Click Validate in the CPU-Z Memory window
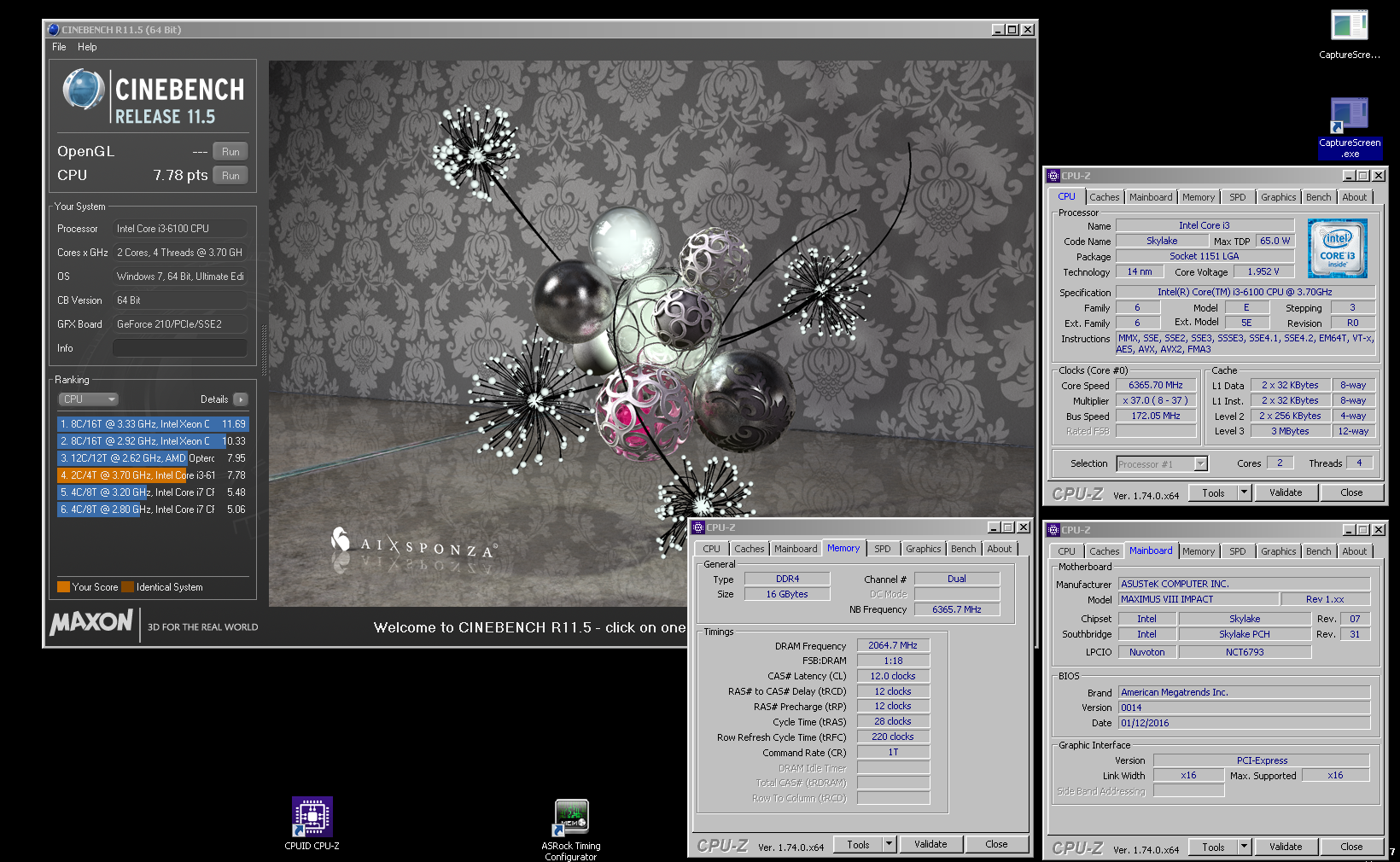The height and width of the screenshot is (862, 1400). click(x=930, y=844)
